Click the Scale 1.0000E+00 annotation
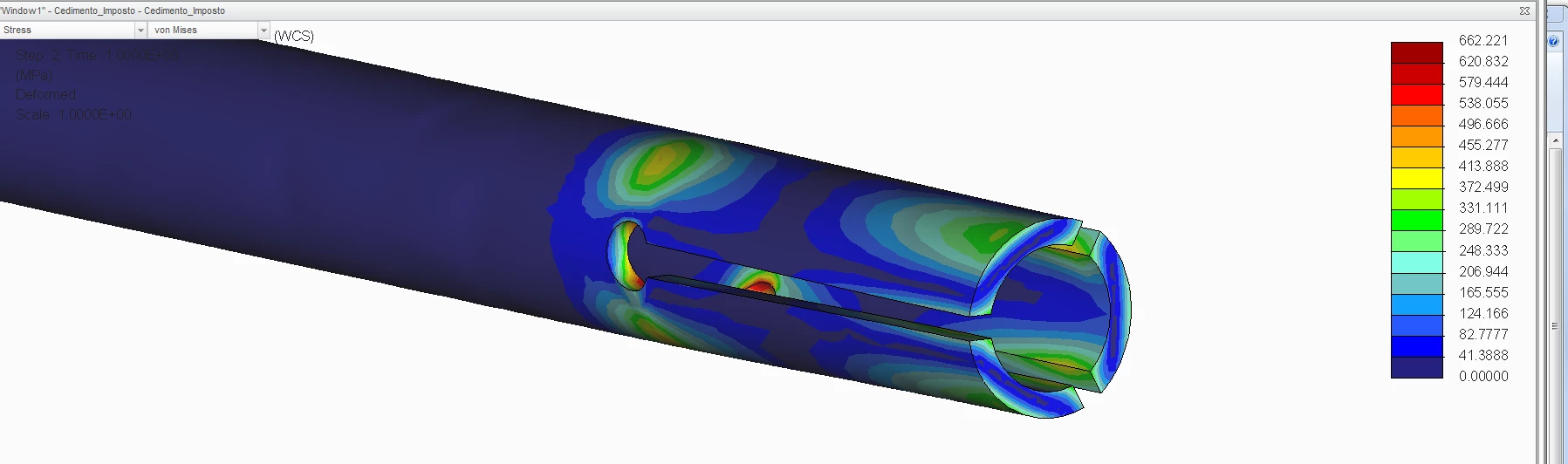Screen dimensions: 1568x464 point(73,114)
